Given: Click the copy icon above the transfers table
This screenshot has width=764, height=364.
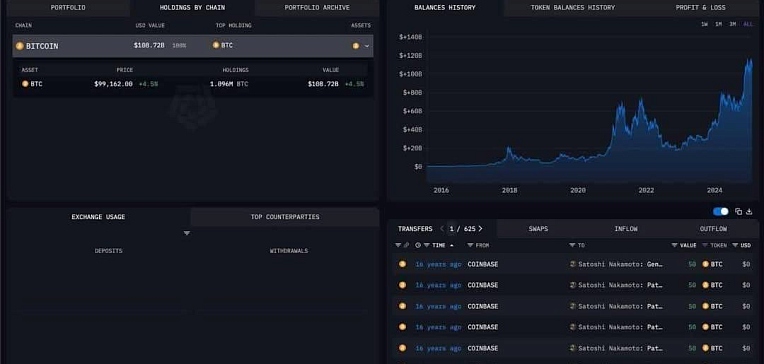Looking at the screenshot, I should (x=738, y=211).
